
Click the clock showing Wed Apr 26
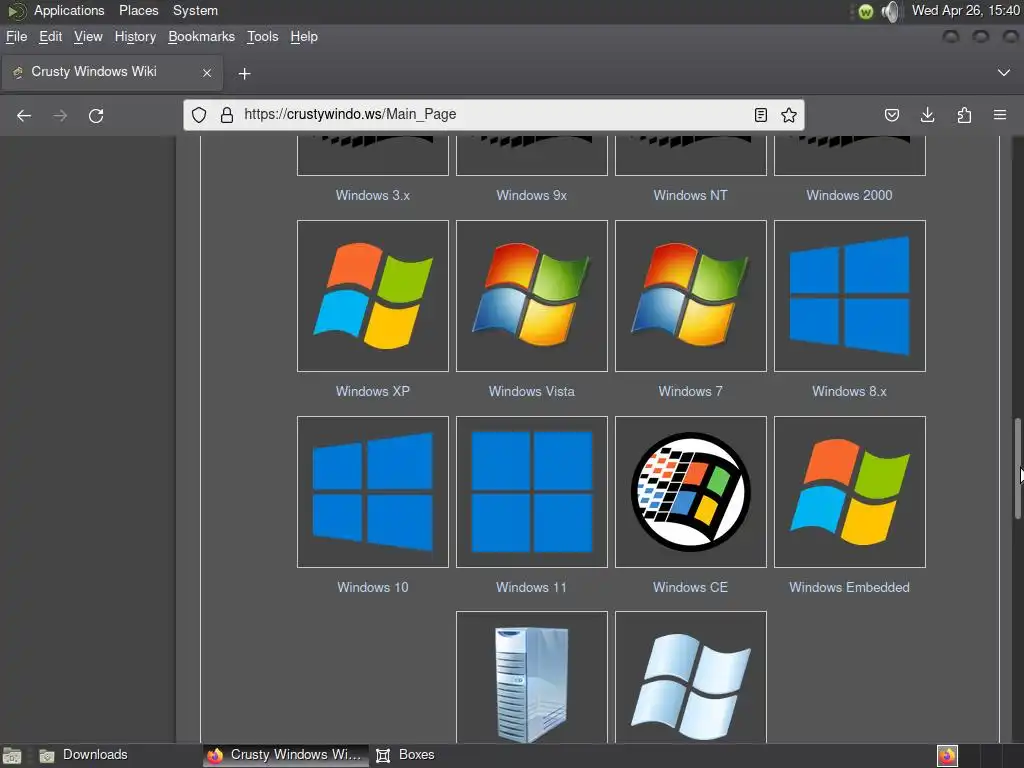pyautogui.click(x=965, y=10)
